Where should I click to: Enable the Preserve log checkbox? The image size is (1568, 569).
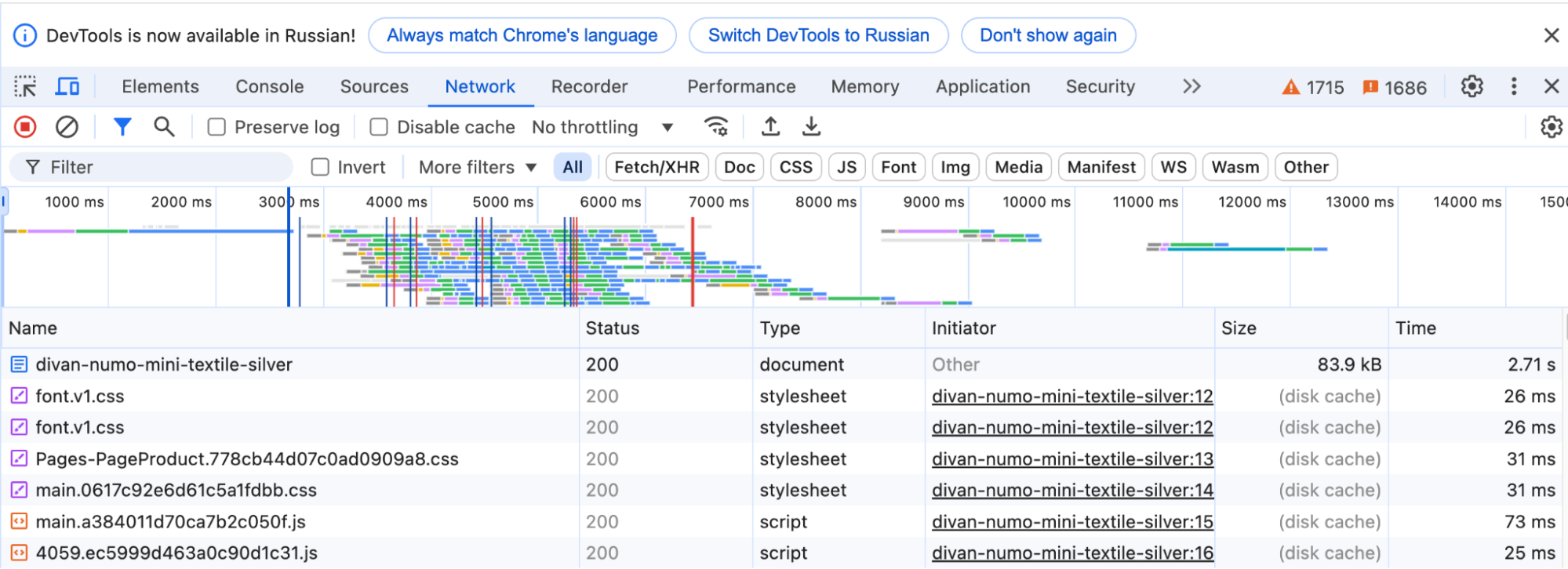click(x=216, y=127)
